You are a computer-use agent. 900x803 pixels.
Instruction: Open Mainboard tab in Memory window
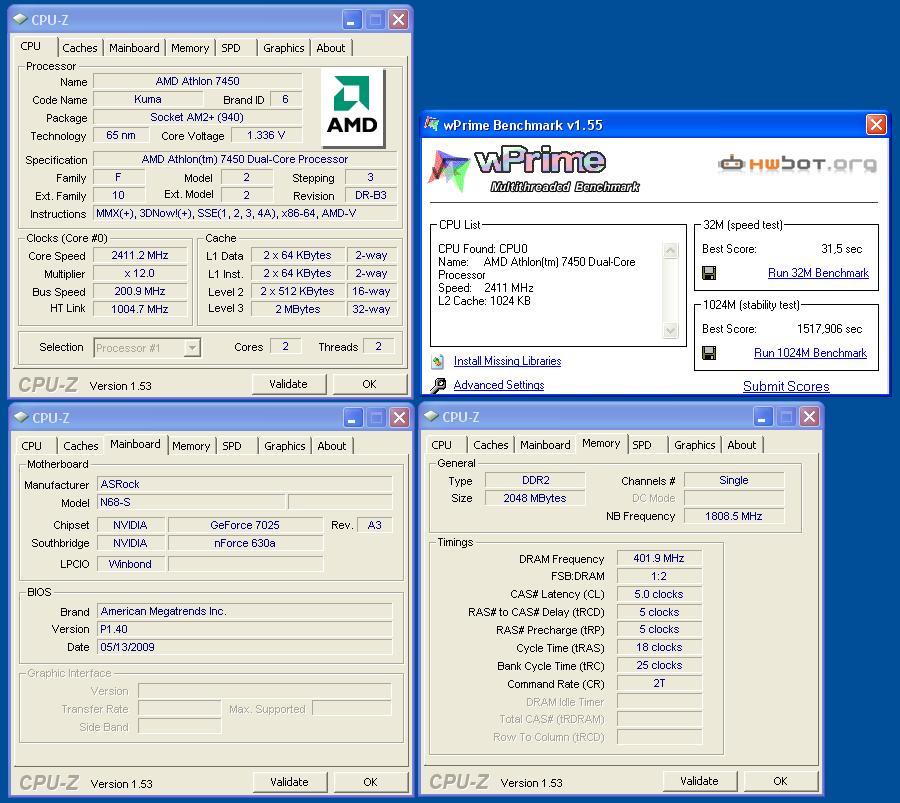pyautogui.click(x=545, y=445)
